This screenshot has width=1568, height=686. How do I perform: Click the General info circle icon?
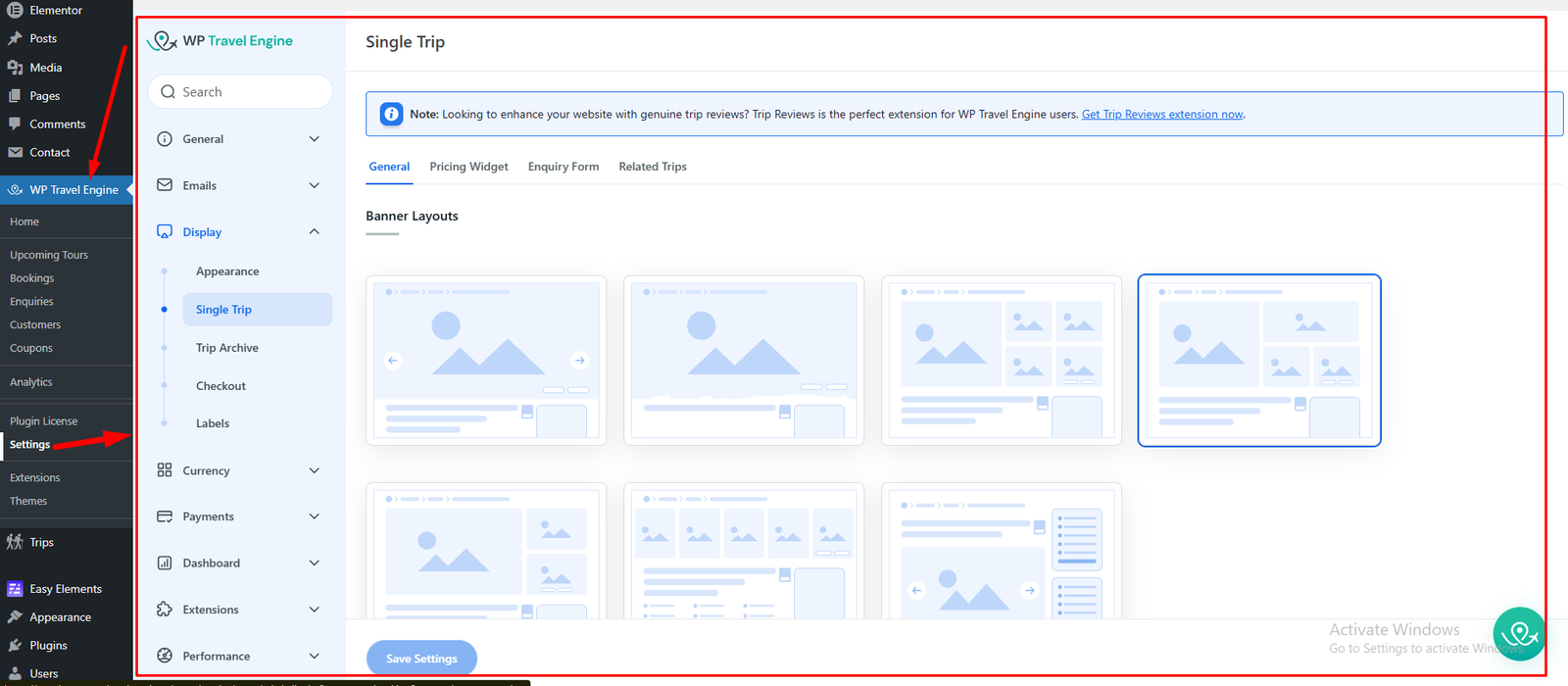tap(165, 139)
